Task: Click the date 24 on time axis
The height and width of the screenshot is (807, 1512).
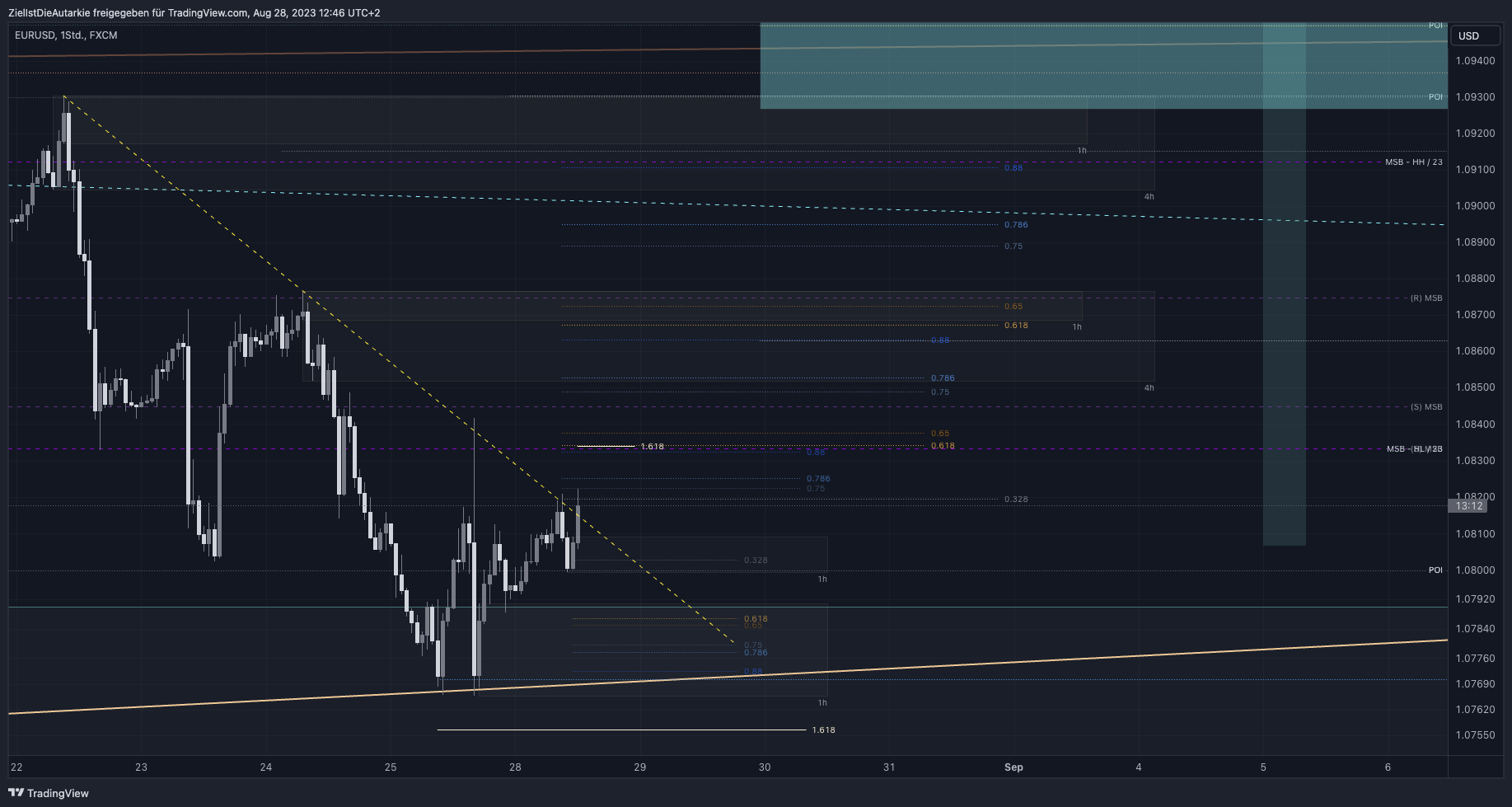Action: point(266,767)
